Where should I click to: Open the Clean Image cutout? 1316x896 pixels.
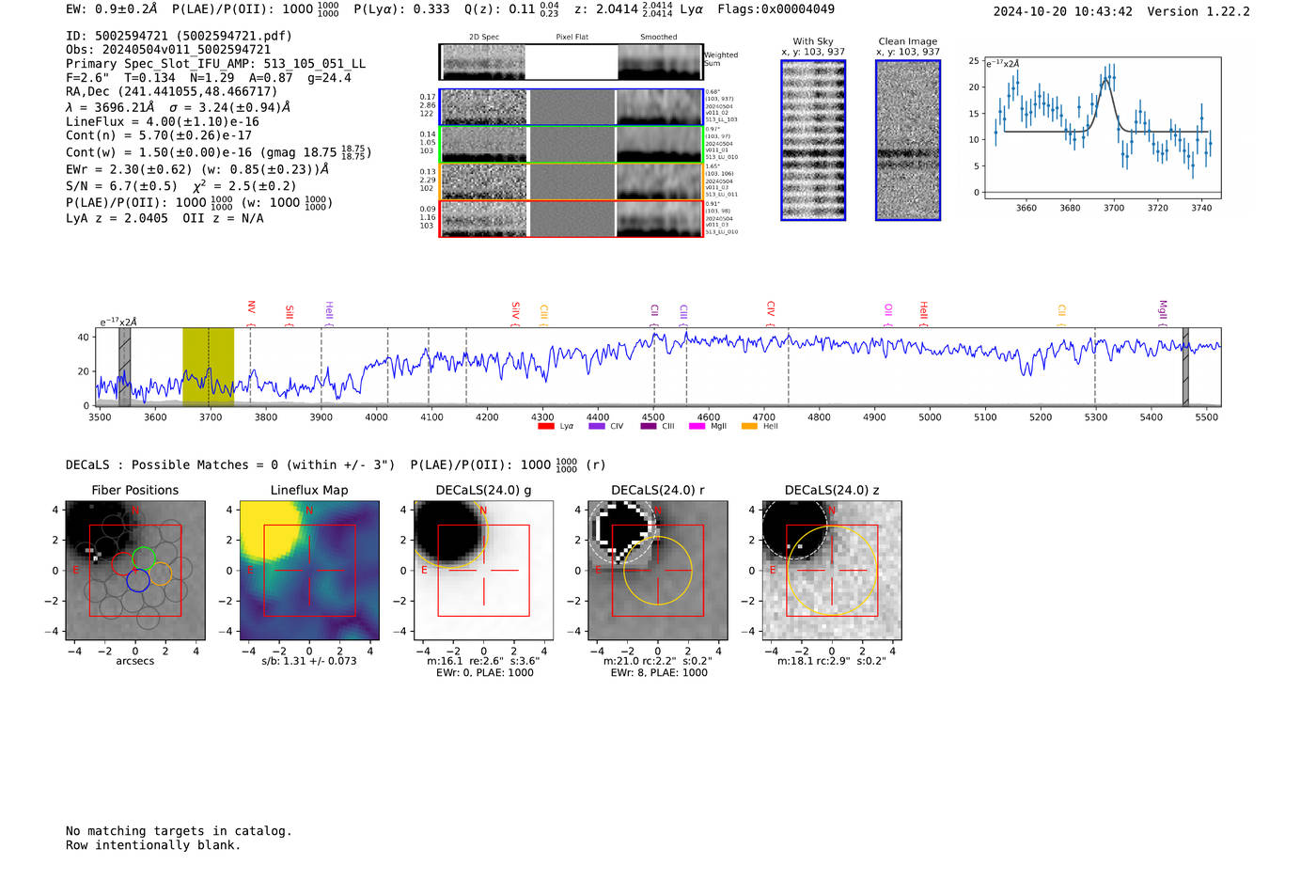click(x=908, y=140)
